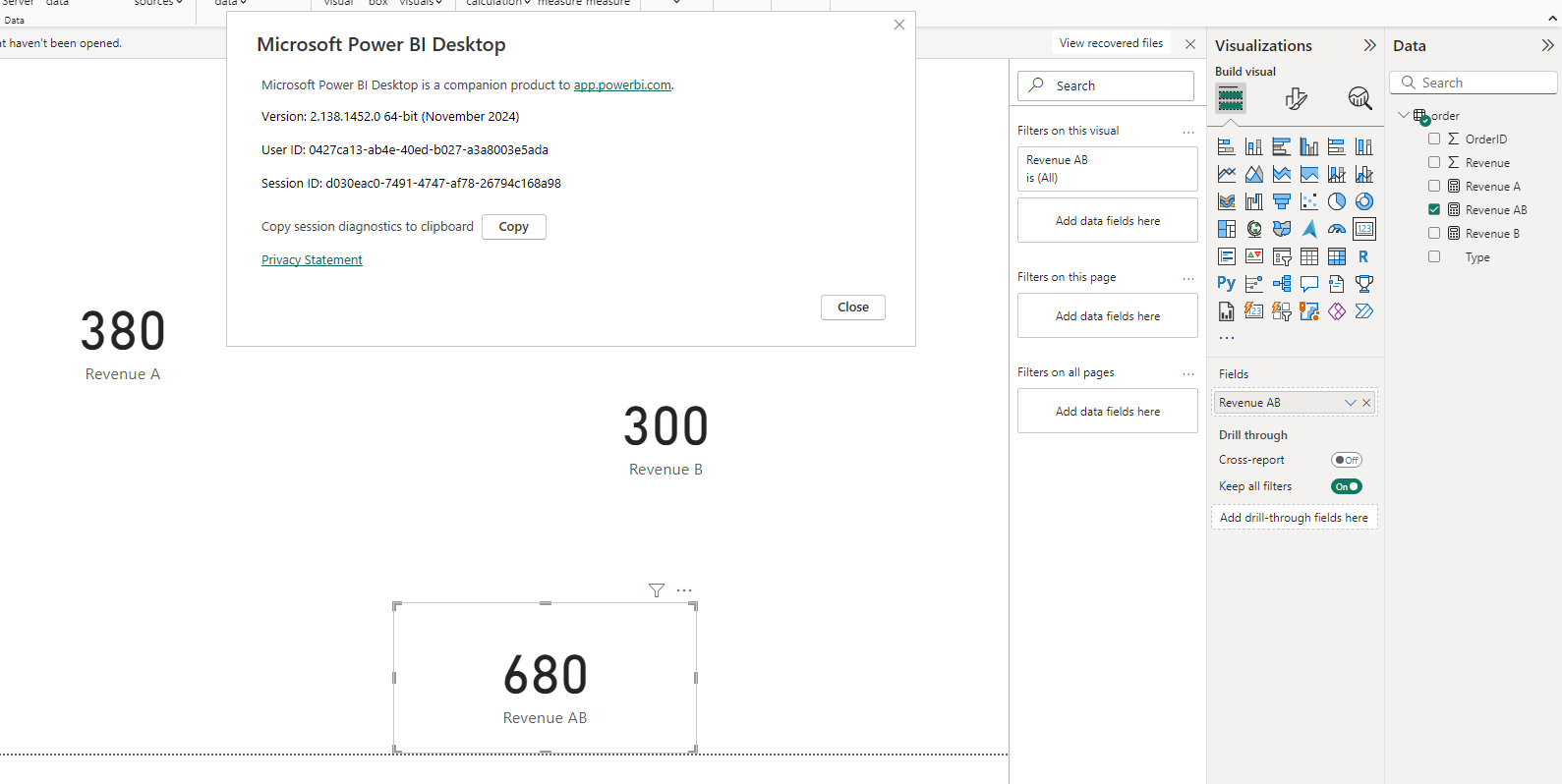Close the About dialog with Close button
The width and height of the screenshot is (1562, 784).
point(853,308)
